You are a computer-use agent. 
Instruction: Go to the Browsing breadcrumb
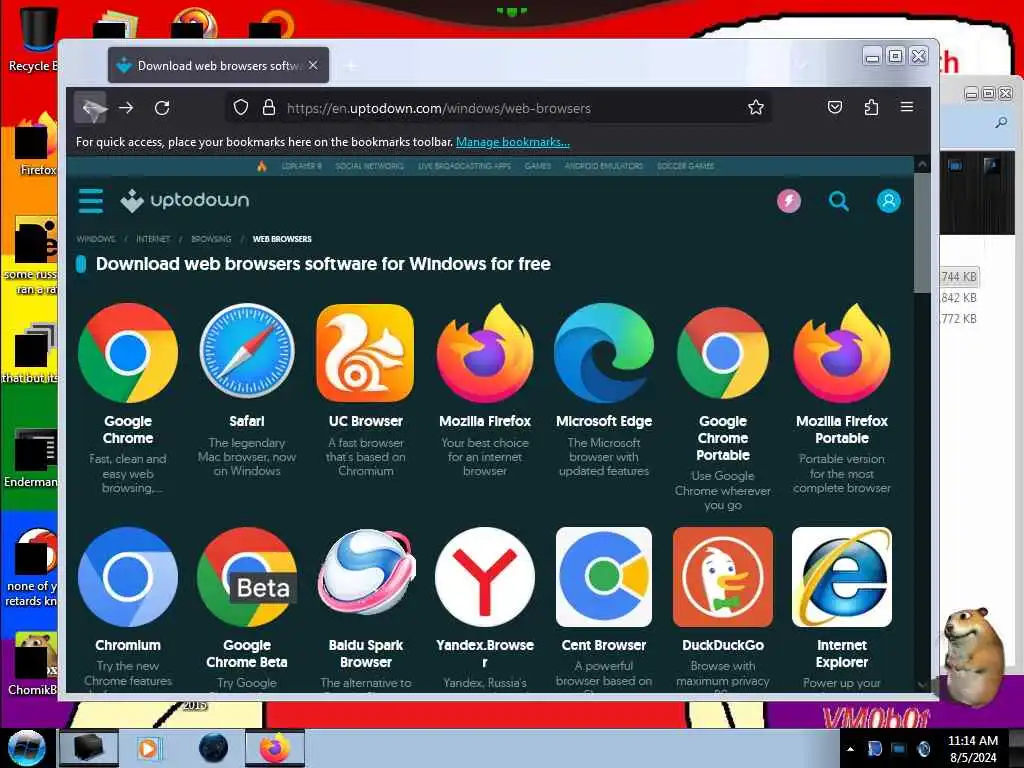211,239
